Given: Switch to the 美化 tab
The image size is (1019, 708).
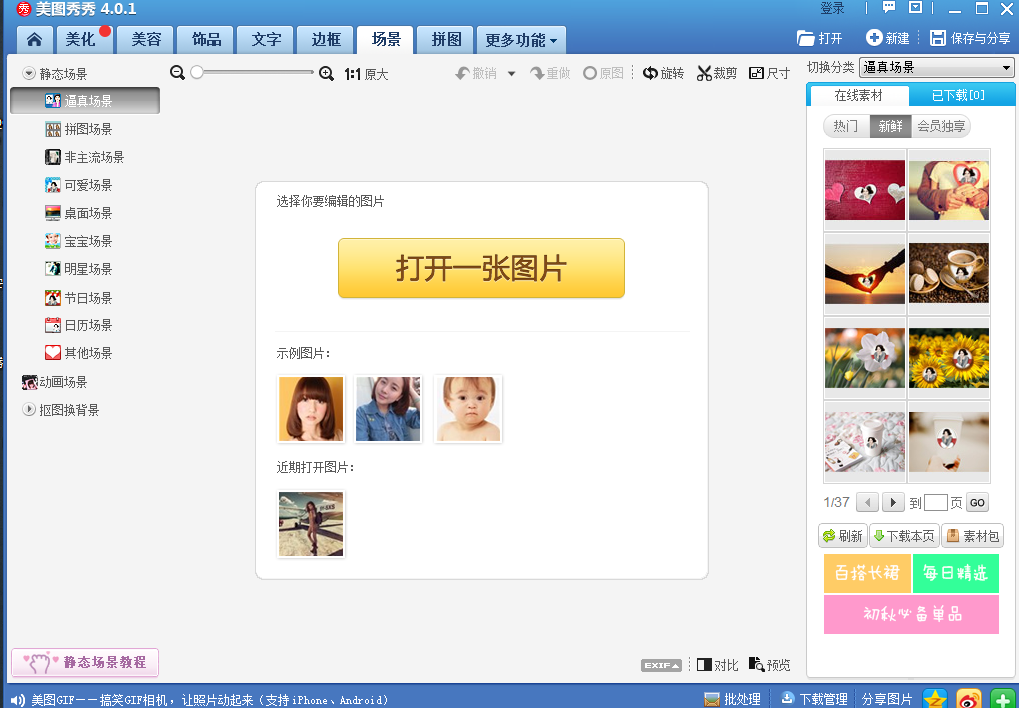Looking at the screenshot, I should coord(85,40).
